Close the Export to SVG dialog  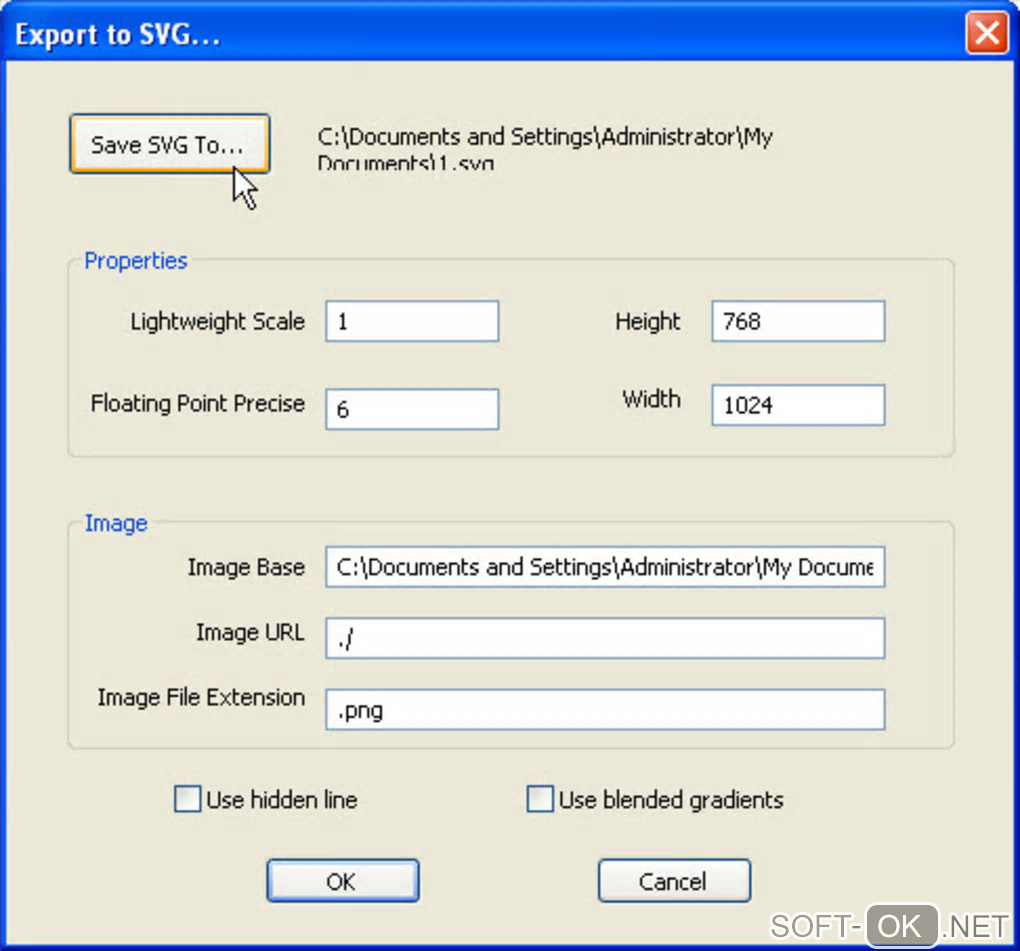coord(986,34)
